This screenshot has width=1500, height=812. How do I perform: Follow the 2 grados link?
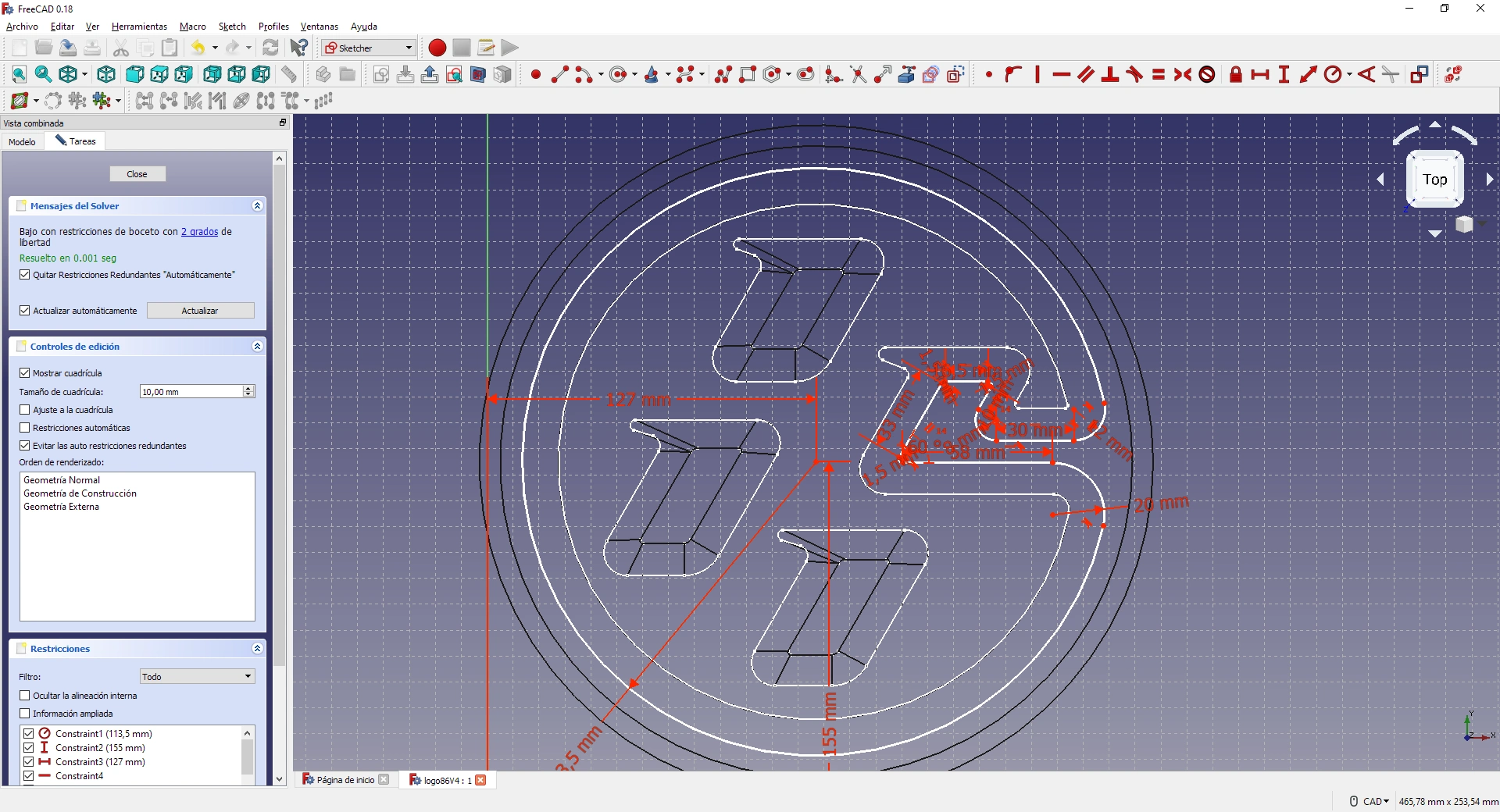click(x=200, y=232)
